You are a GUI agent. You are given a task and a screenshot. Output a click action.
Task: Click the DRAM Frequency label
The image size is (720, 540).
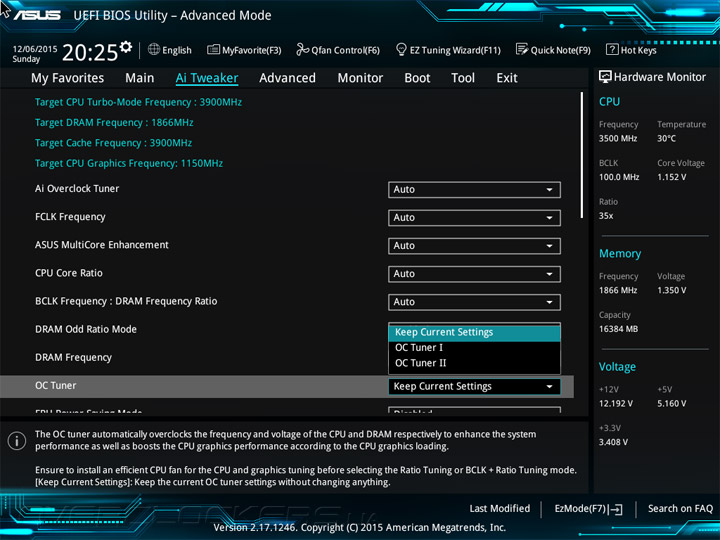tap(73, 357)
